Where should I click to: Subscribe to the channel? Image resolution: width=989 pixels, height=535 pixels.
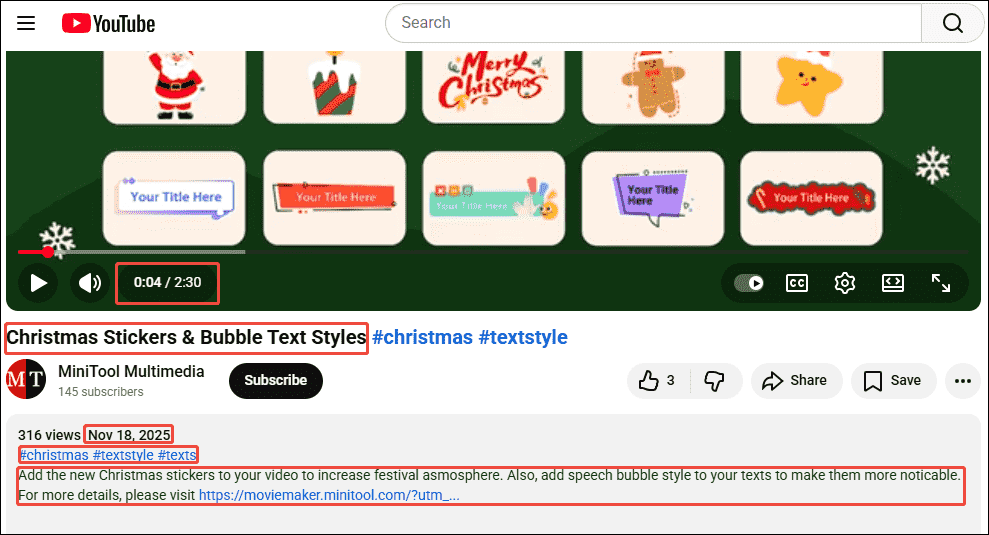276,380
